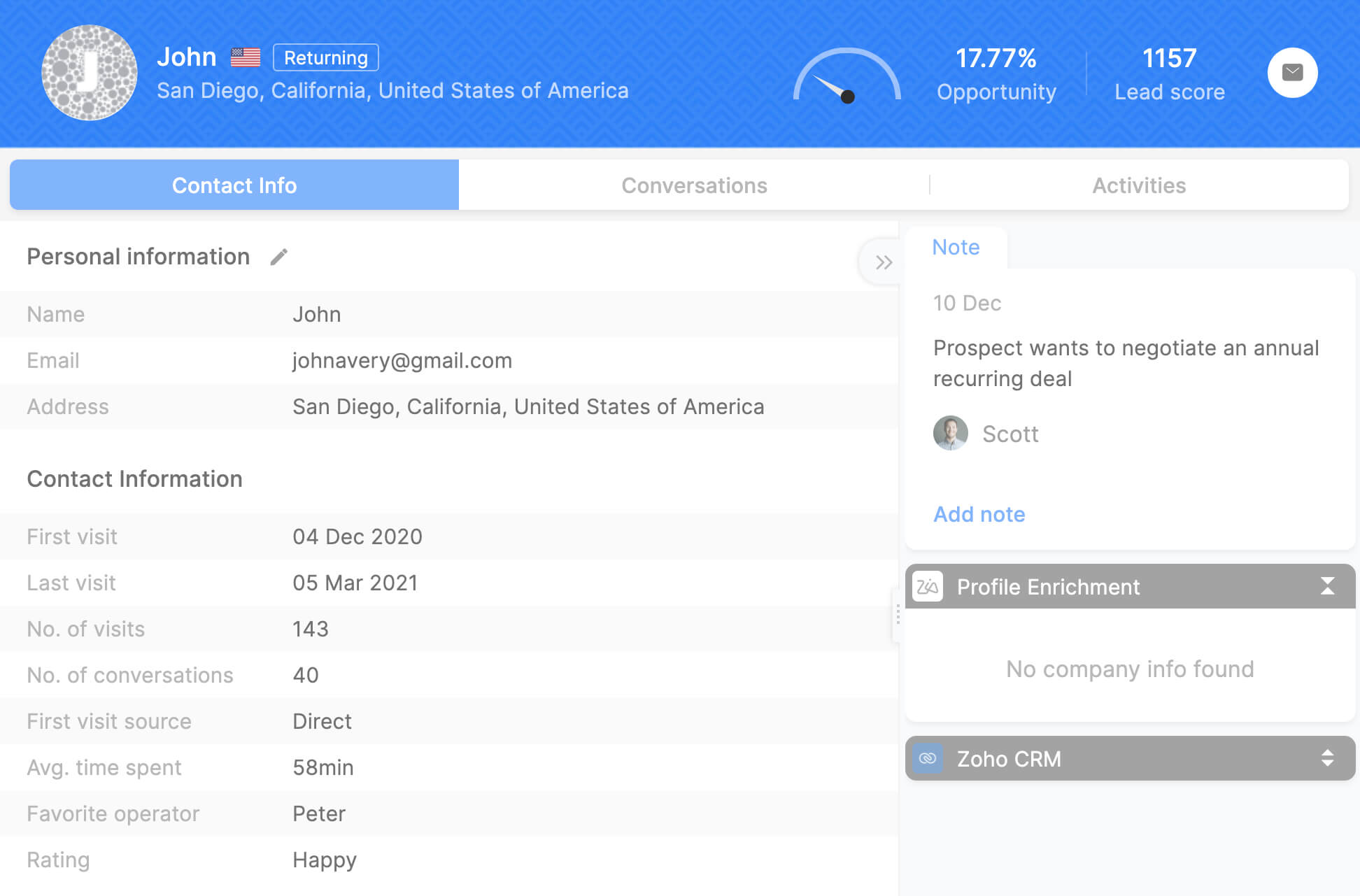Expand the Profile Enrichment panel
Screen dimensions: 1360x896
click(x=1327, y=587)
